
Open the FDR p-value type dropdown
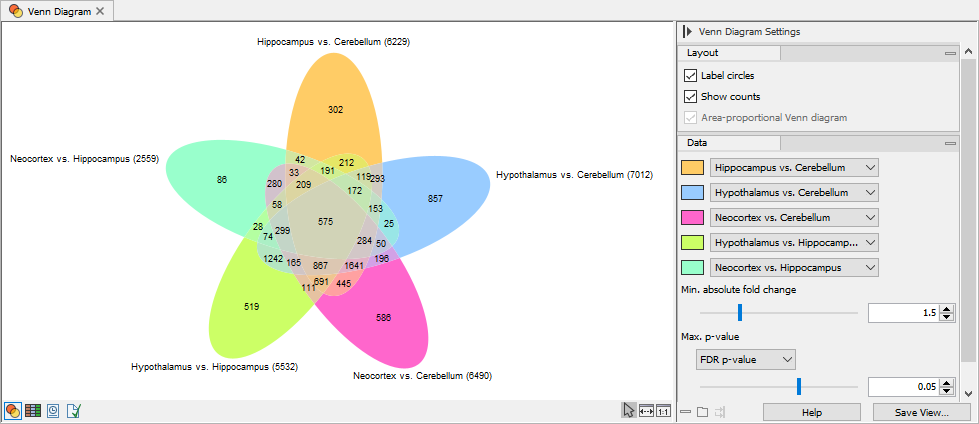(746, 358)
